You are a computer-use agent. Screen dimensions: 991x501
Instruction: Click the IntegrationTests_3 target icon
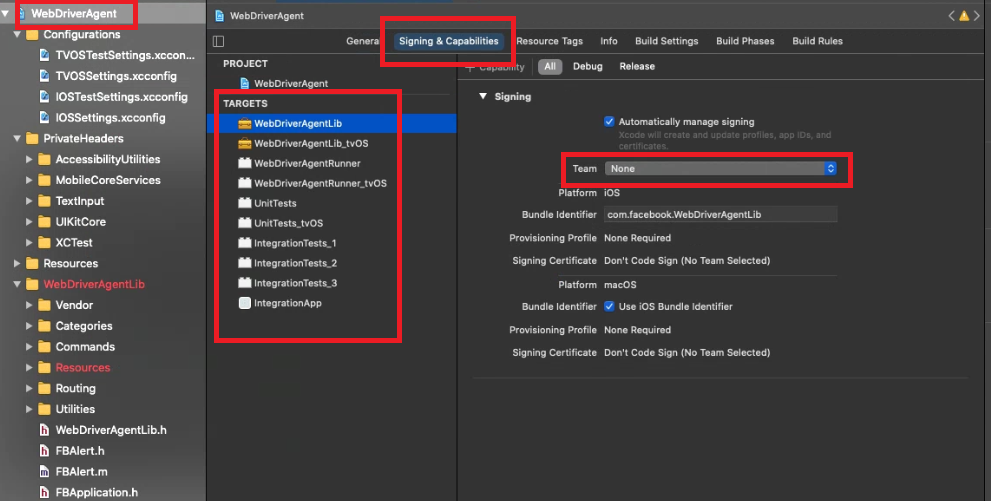click(245, 283)
